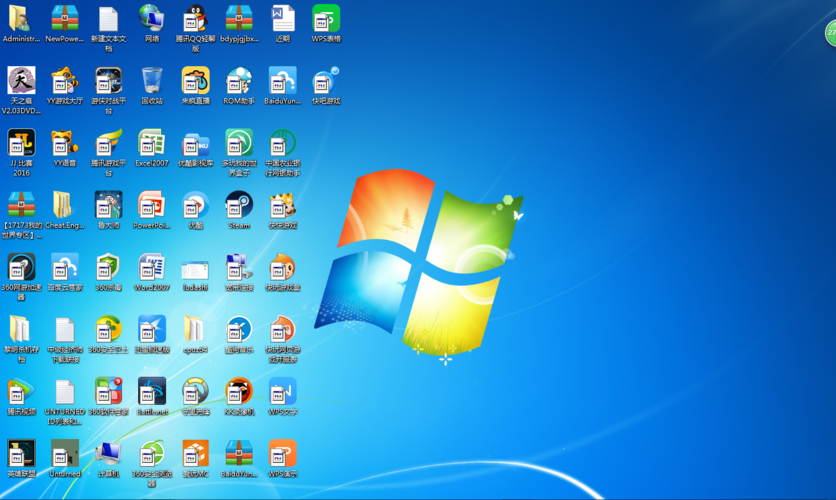This screenshot has height=500, width=836.
Task: Launch KK录像机 shortcut
Action: click(x=239, y=391)
